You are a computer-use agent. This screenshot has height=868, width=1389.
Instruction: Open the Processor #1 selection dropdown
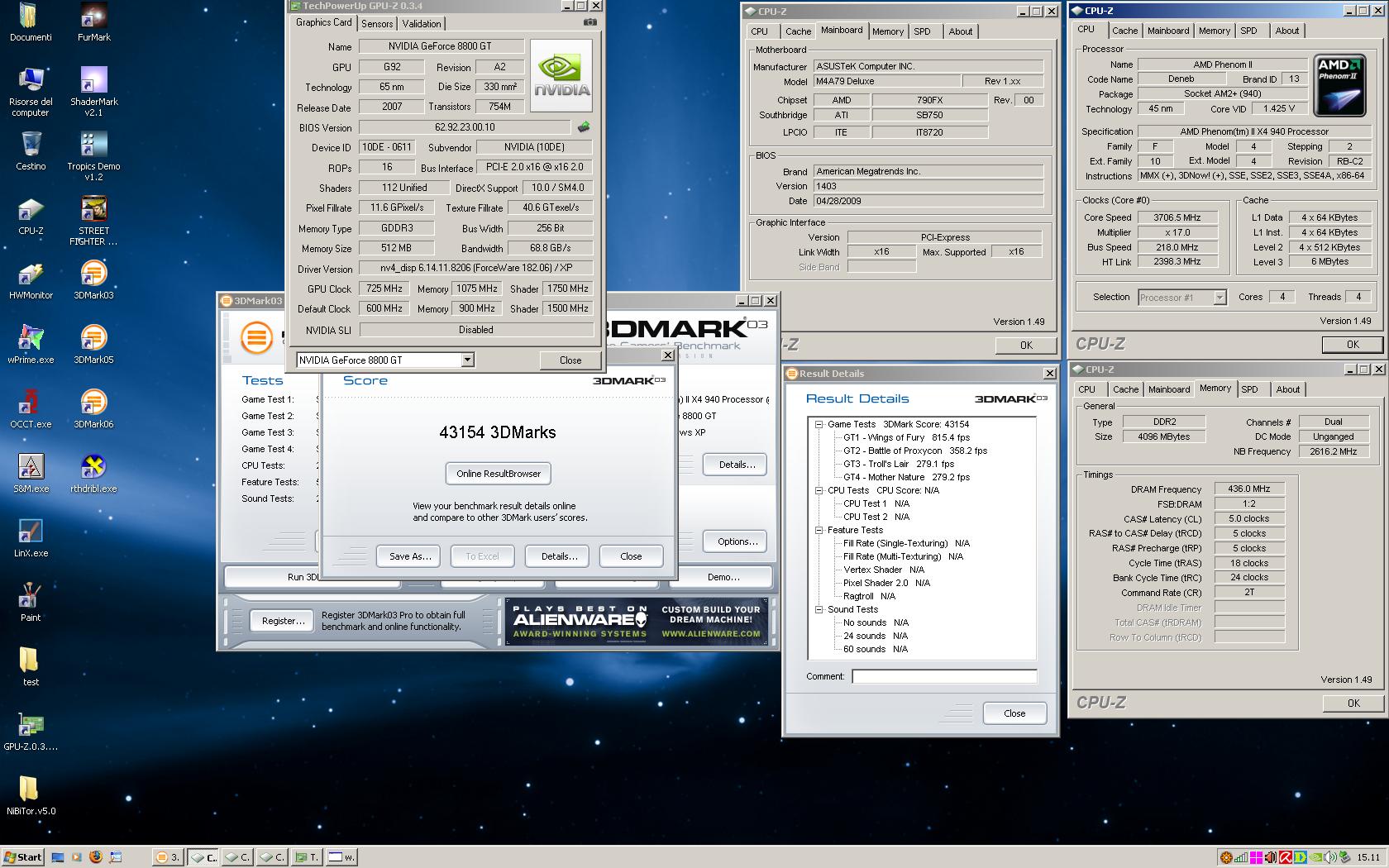[x=1220, y=297]
